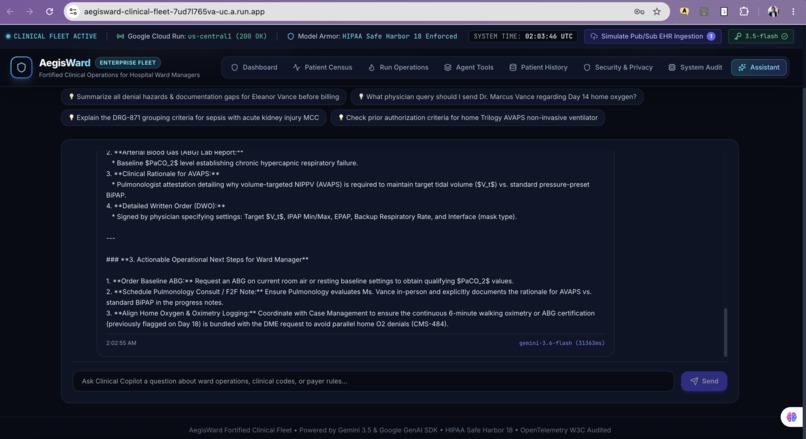Image resolution: width=806 pixels, height=439 pixels.
Task: Click the browser address bar URL
Action: pos(174,11)
